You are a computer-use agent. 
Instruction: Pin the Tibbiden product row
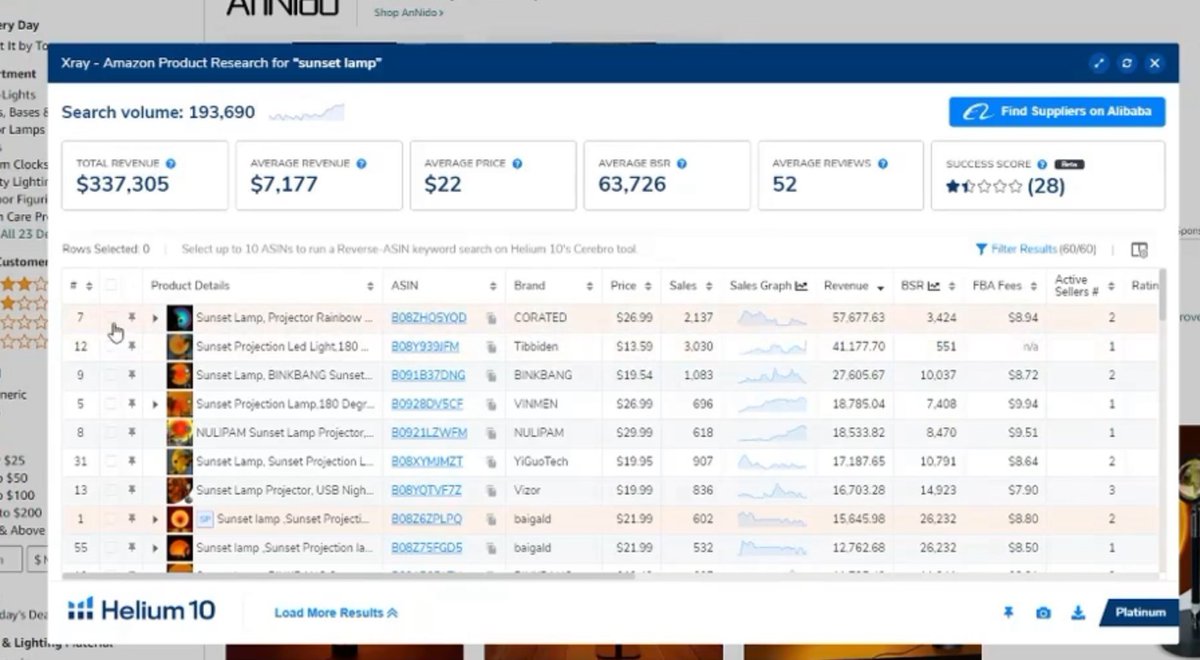point(131,346)
